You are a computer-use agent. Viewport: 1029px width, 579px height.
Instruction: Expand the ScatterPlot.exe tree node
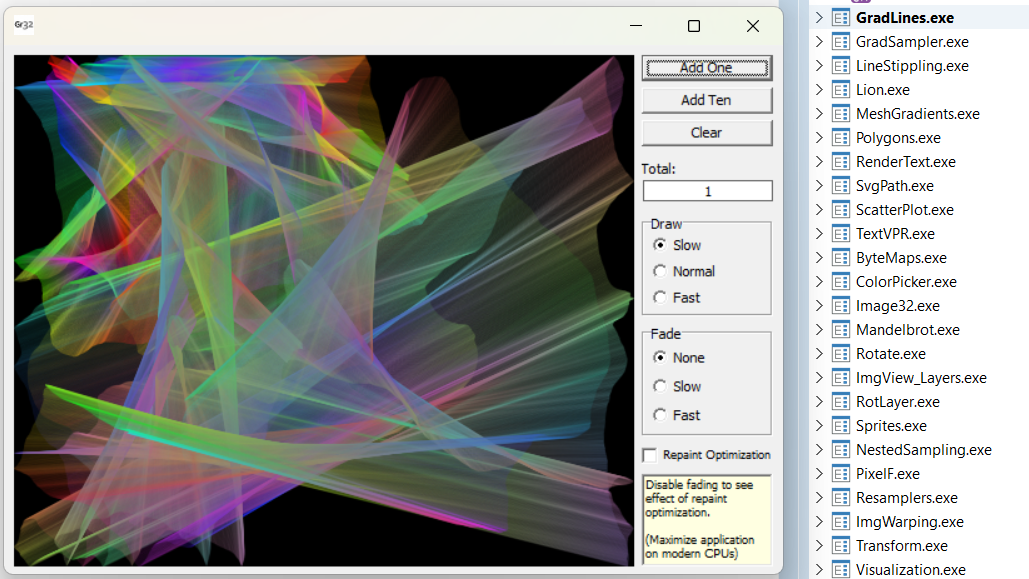[819, 210]
